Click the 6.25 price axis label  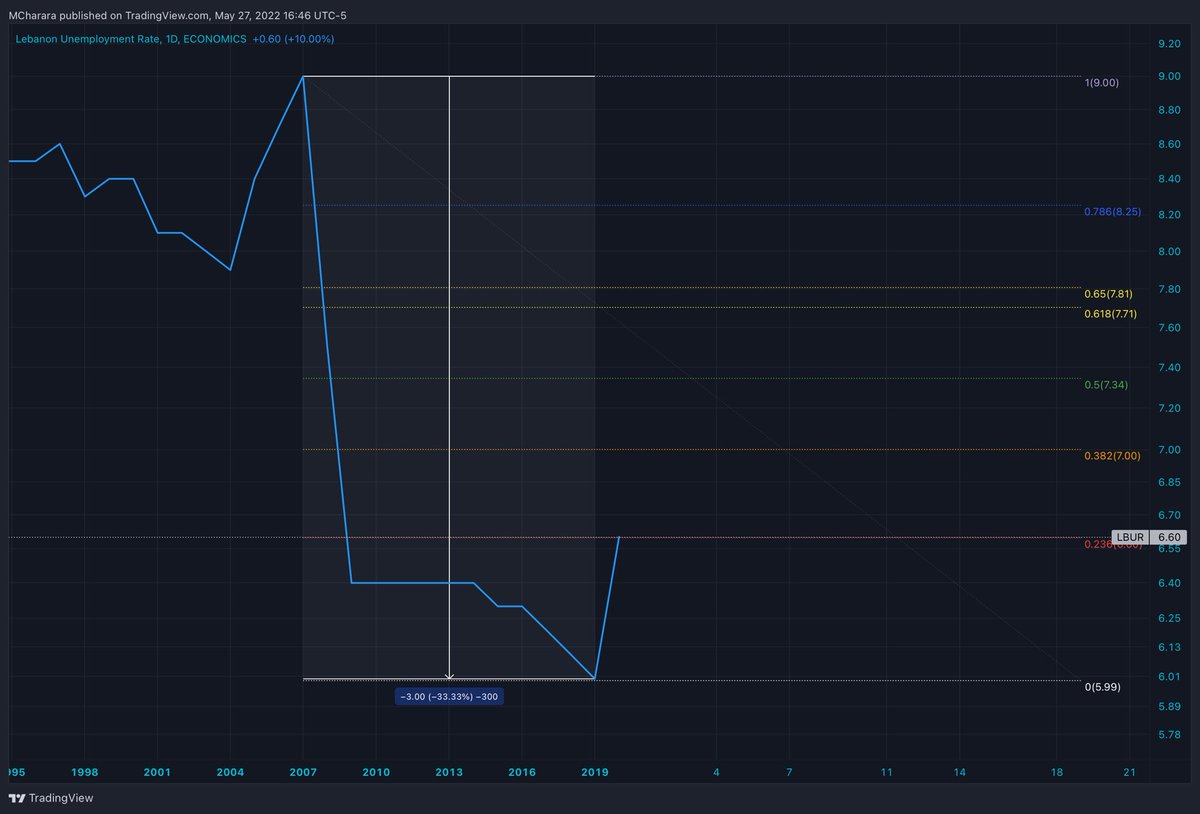coord(1169,618)
